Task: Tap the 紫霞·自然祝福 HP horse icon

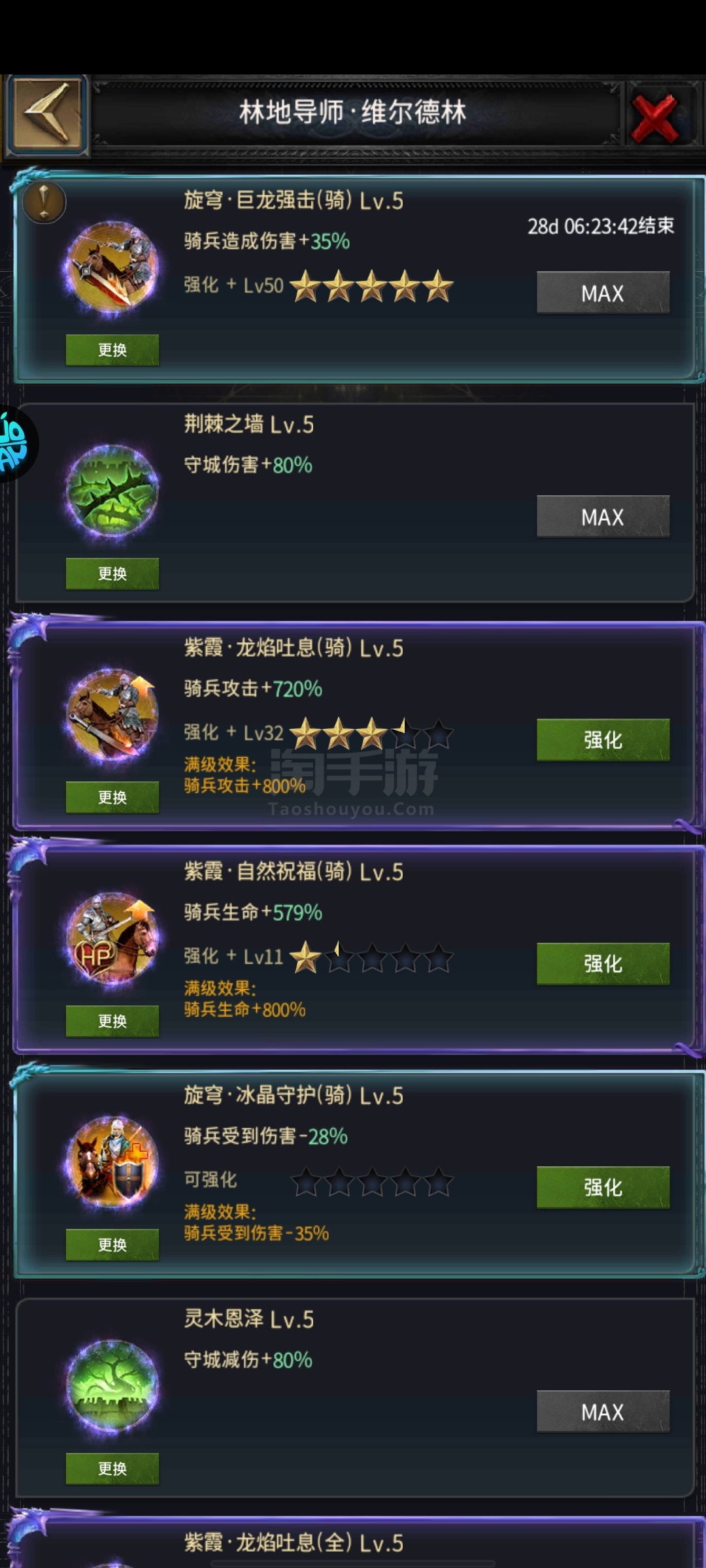Action: 112,939
